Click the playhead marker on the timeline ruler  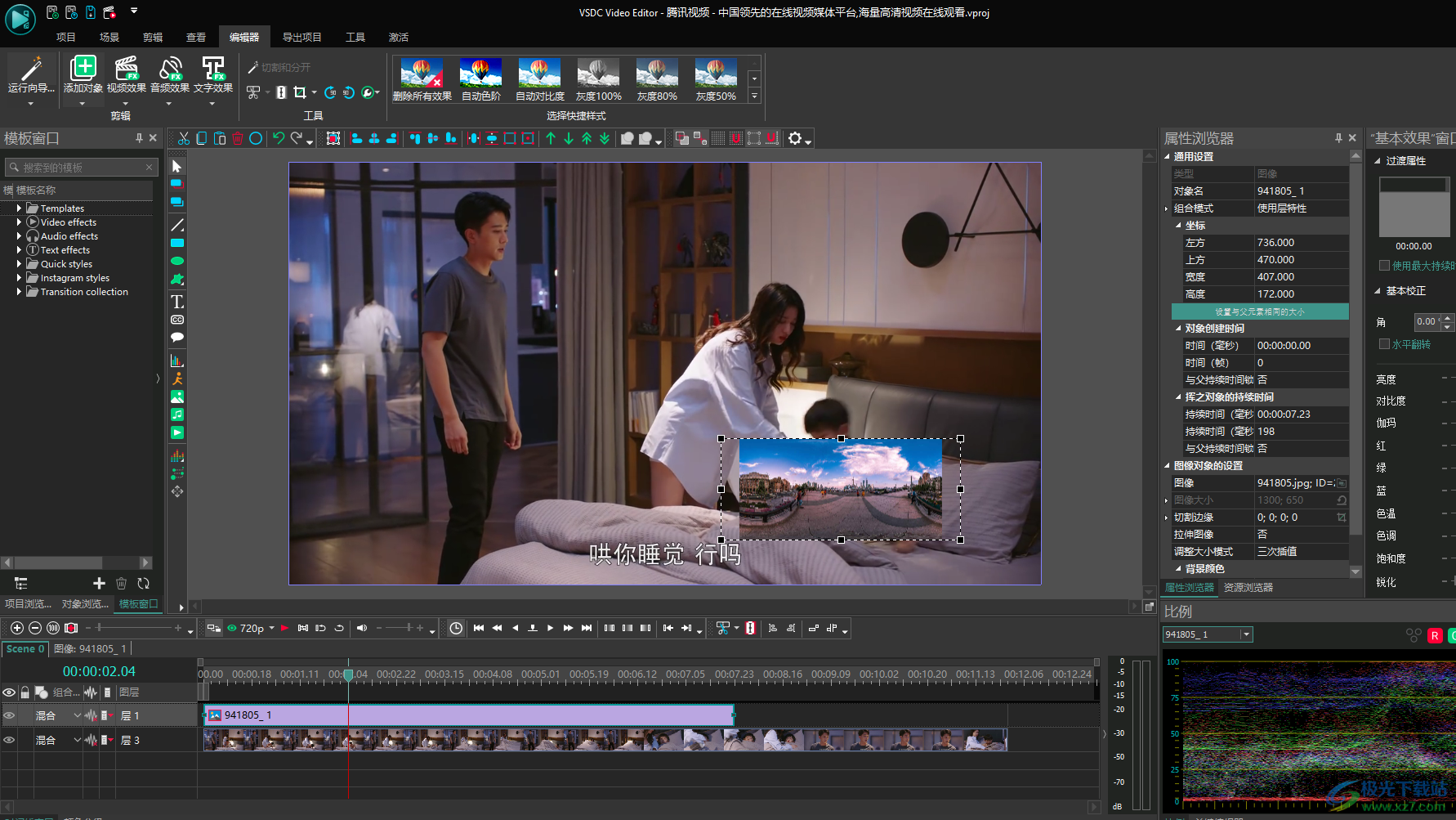click(x=348, y=674)
